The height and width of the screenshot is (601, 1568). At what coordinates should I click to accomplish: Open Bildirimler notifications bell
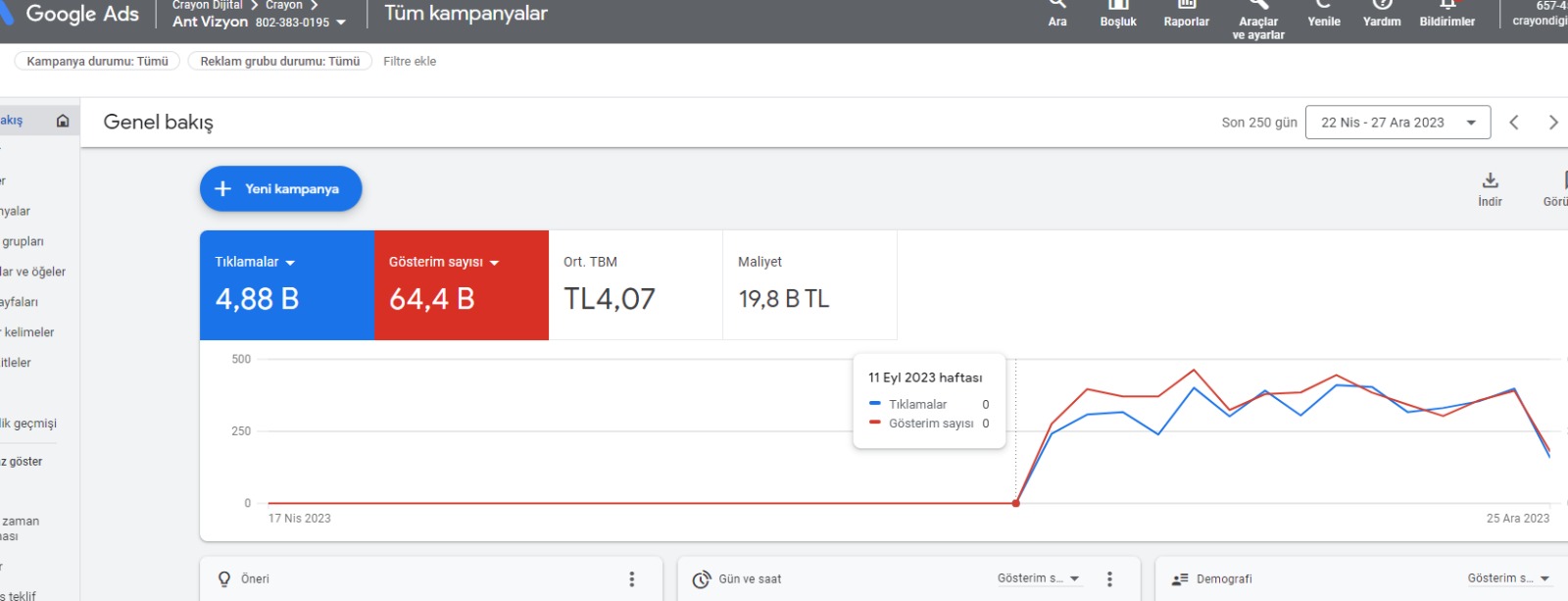[x=1447, y=14]
